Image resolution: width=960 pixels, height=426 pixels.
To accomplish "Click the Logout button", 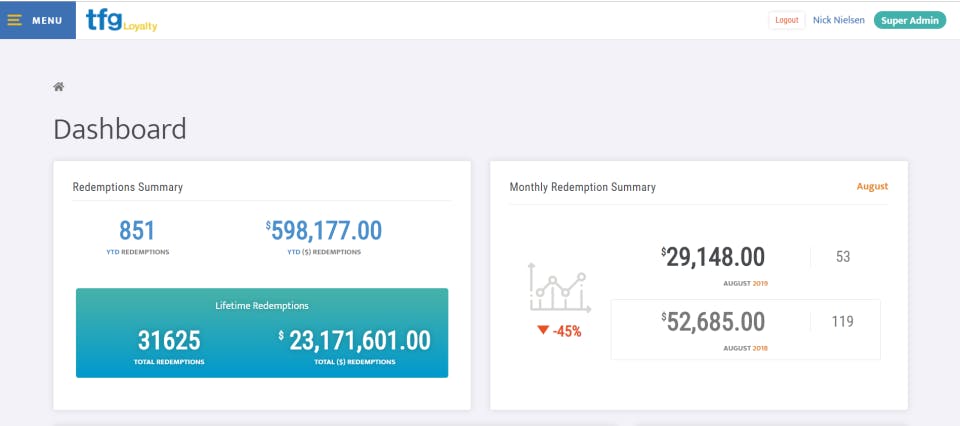I will click(786, 20).
